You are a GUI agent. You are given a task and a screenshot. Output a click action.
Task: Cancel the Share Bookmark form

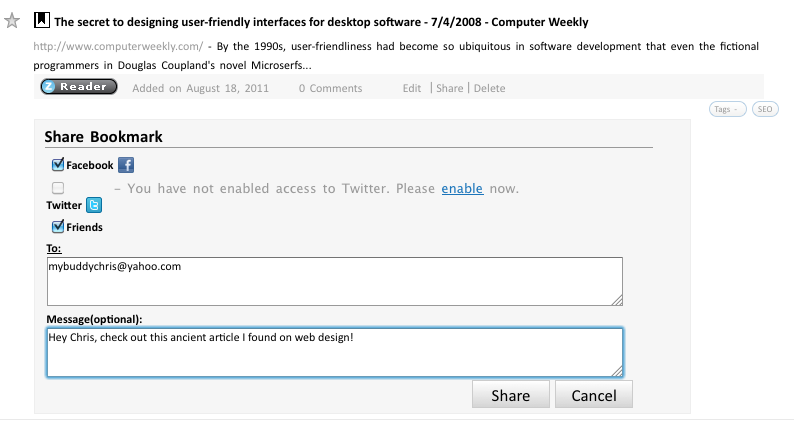[x=594, y=395]
